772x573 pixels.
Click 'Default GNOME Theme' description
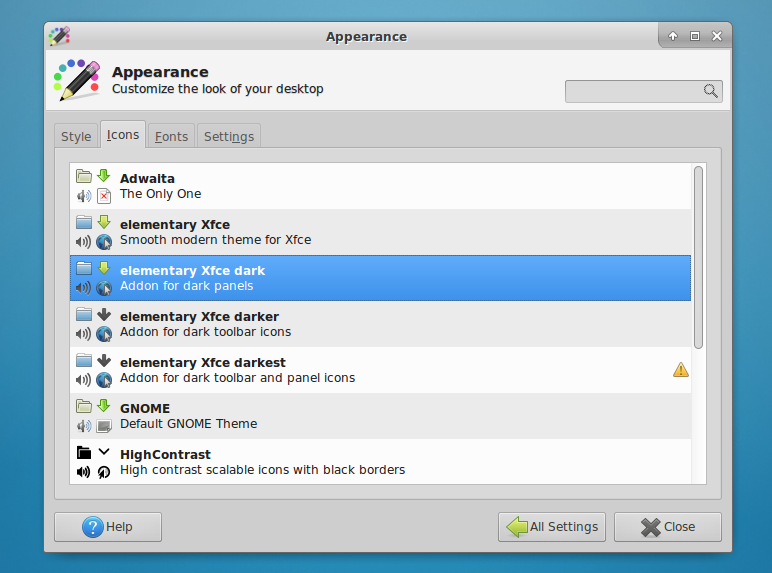point(189,424)
